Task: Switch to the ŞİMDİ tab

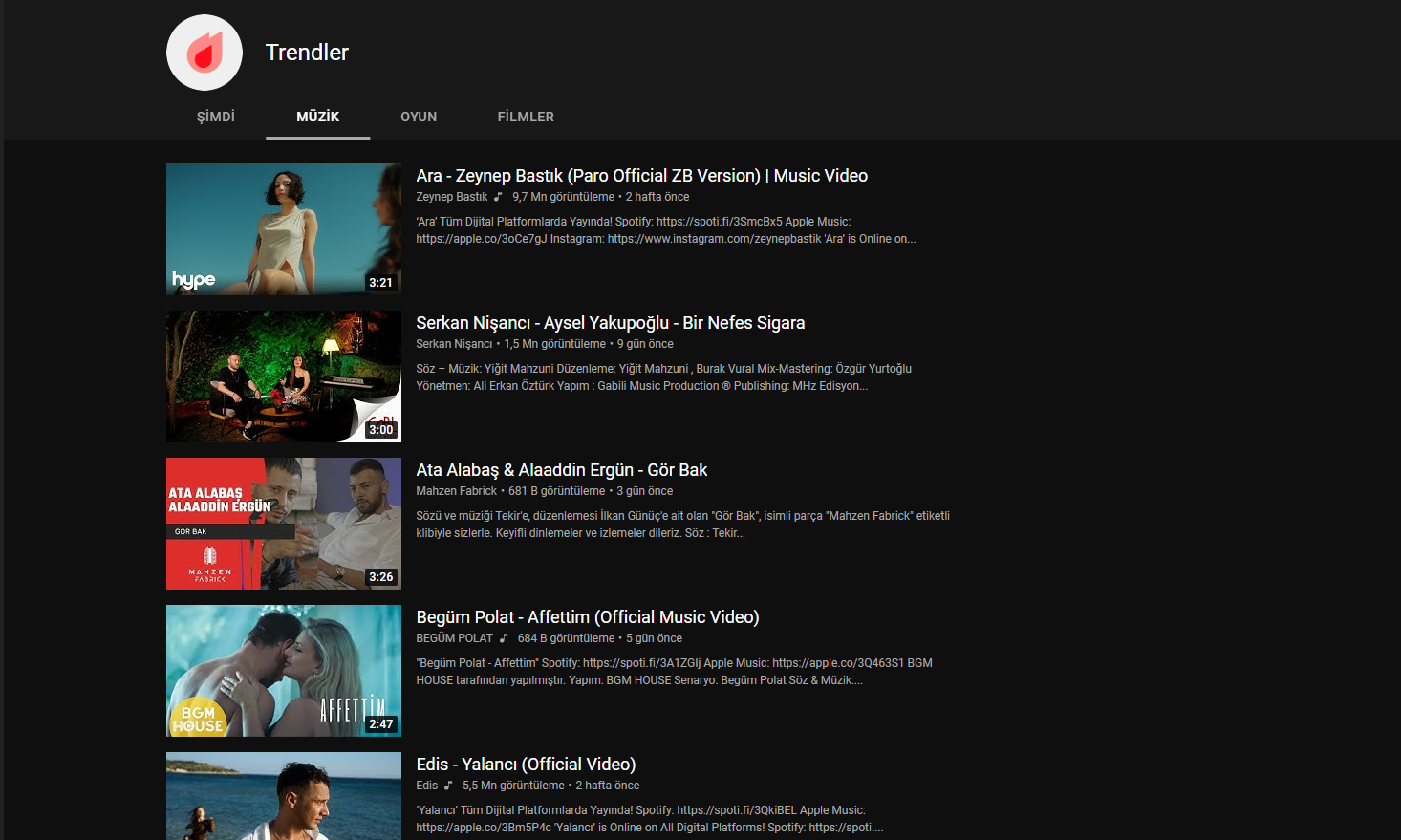Action: 216,117
